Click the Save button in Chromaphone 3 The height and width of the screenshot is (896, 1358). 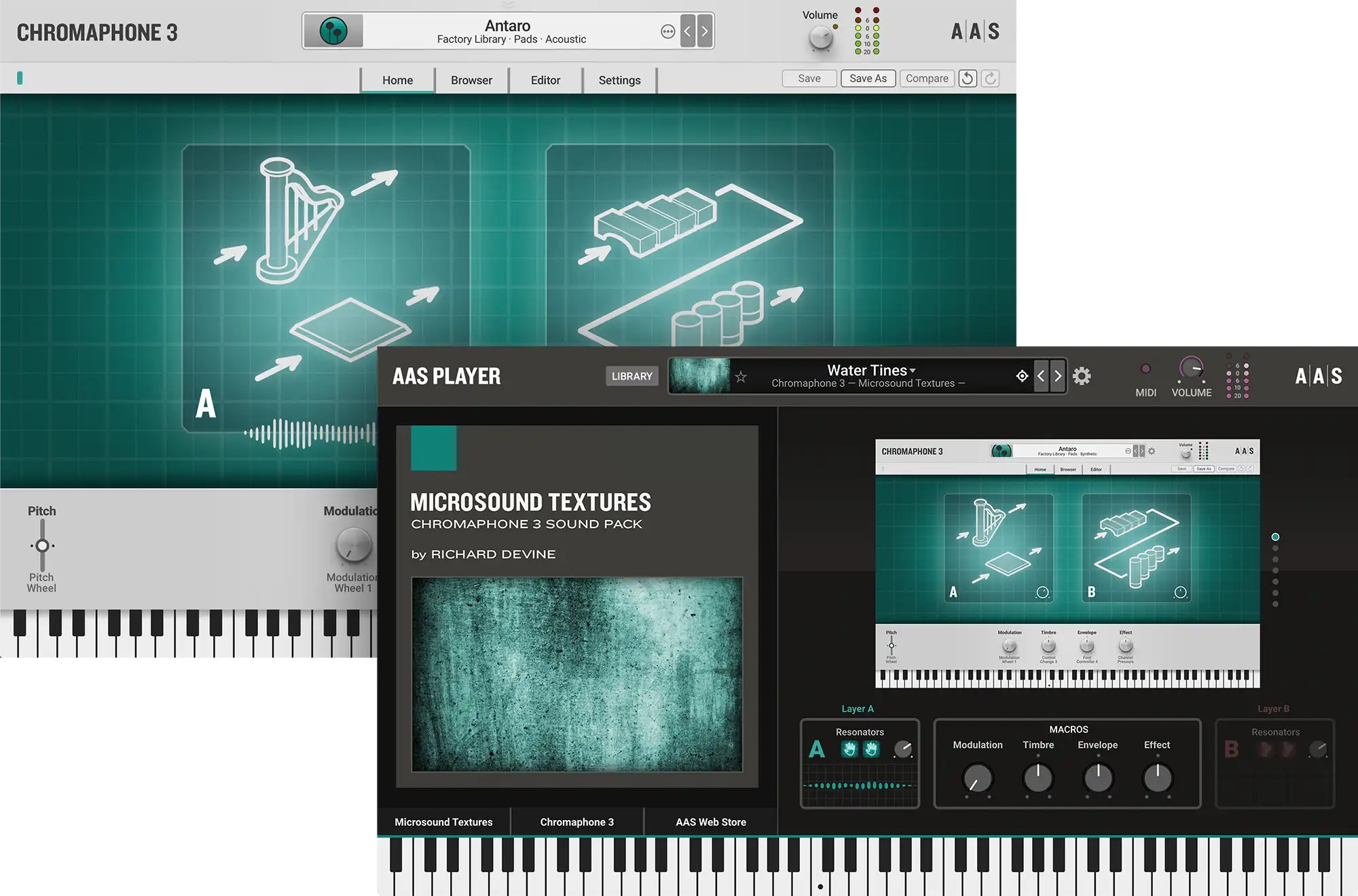(x=809, y=78)
